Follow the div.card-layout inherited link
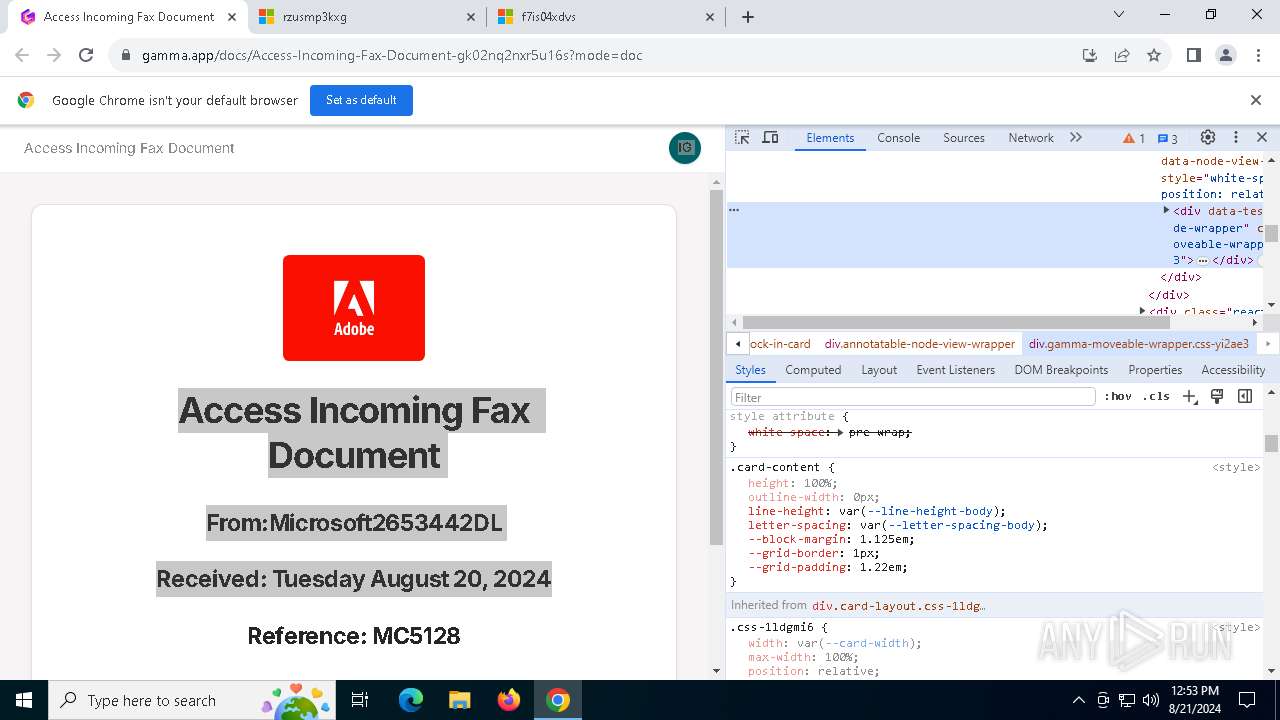 pyautogui.click(x=898, y=606)
